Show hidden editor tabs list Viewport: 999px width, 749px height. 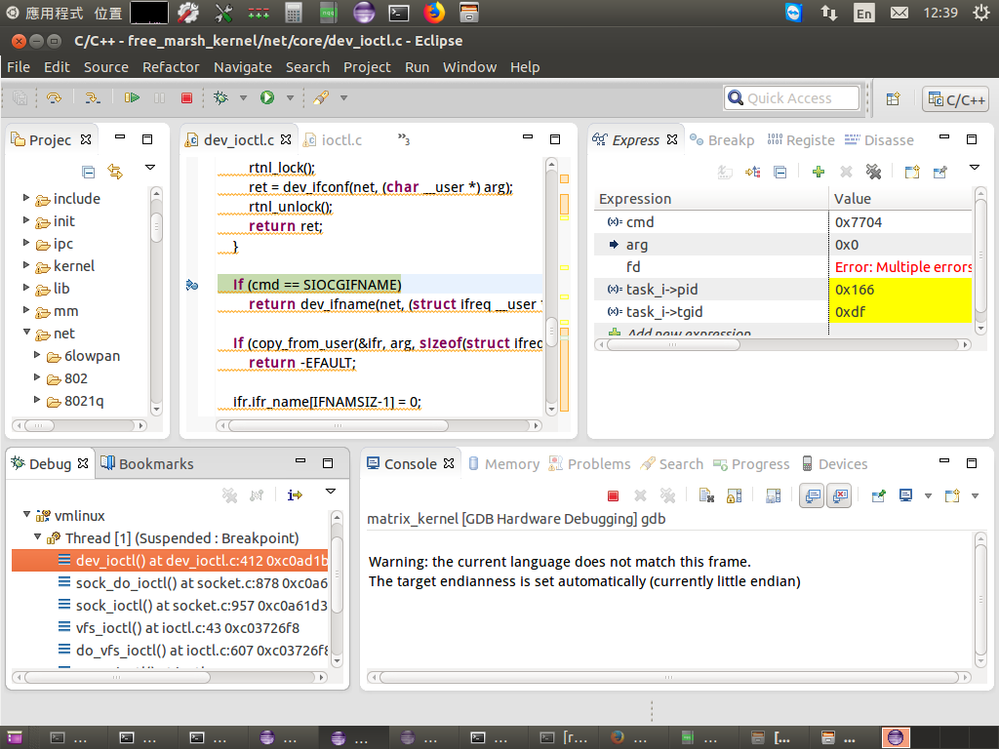coord(404,139)
